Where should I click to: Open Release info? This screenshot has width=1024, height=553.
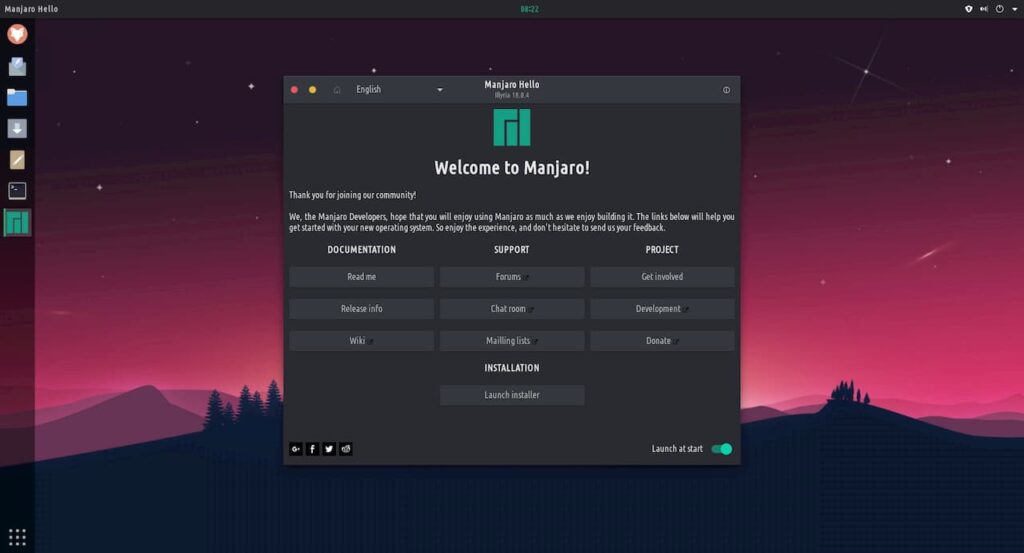click(361, 309)
